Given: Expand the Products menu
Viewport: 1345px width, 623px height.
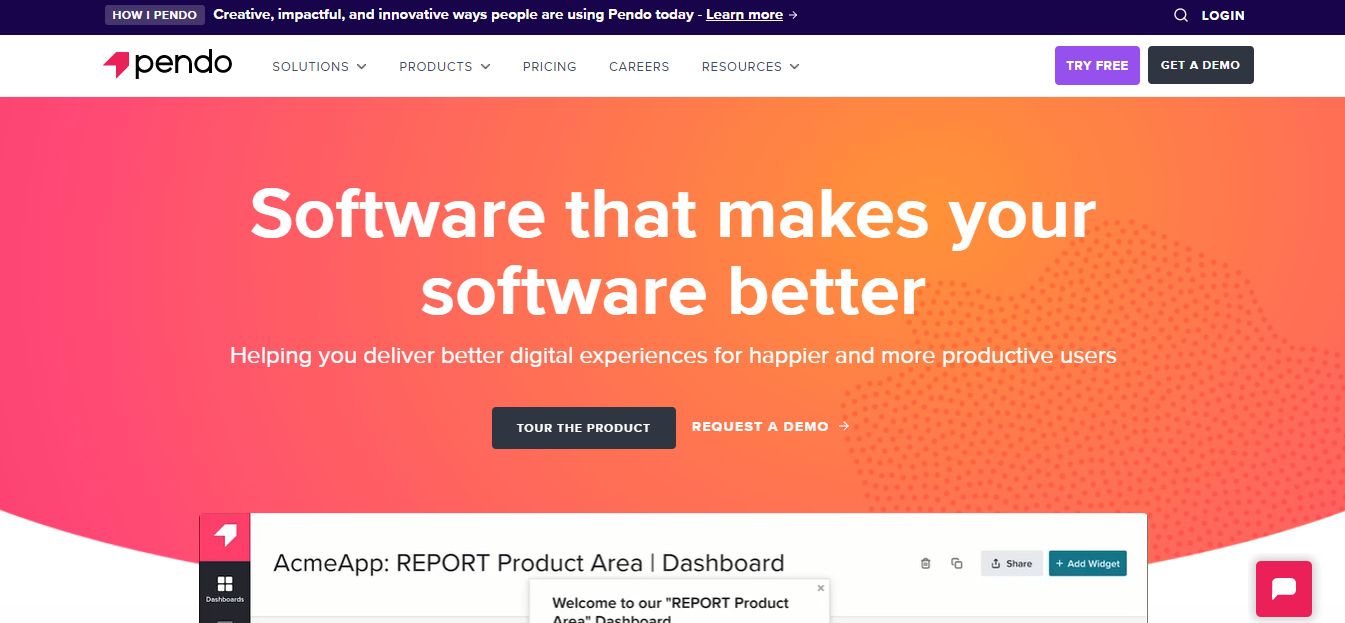Looking at the screenshot, I should (445, 66).
